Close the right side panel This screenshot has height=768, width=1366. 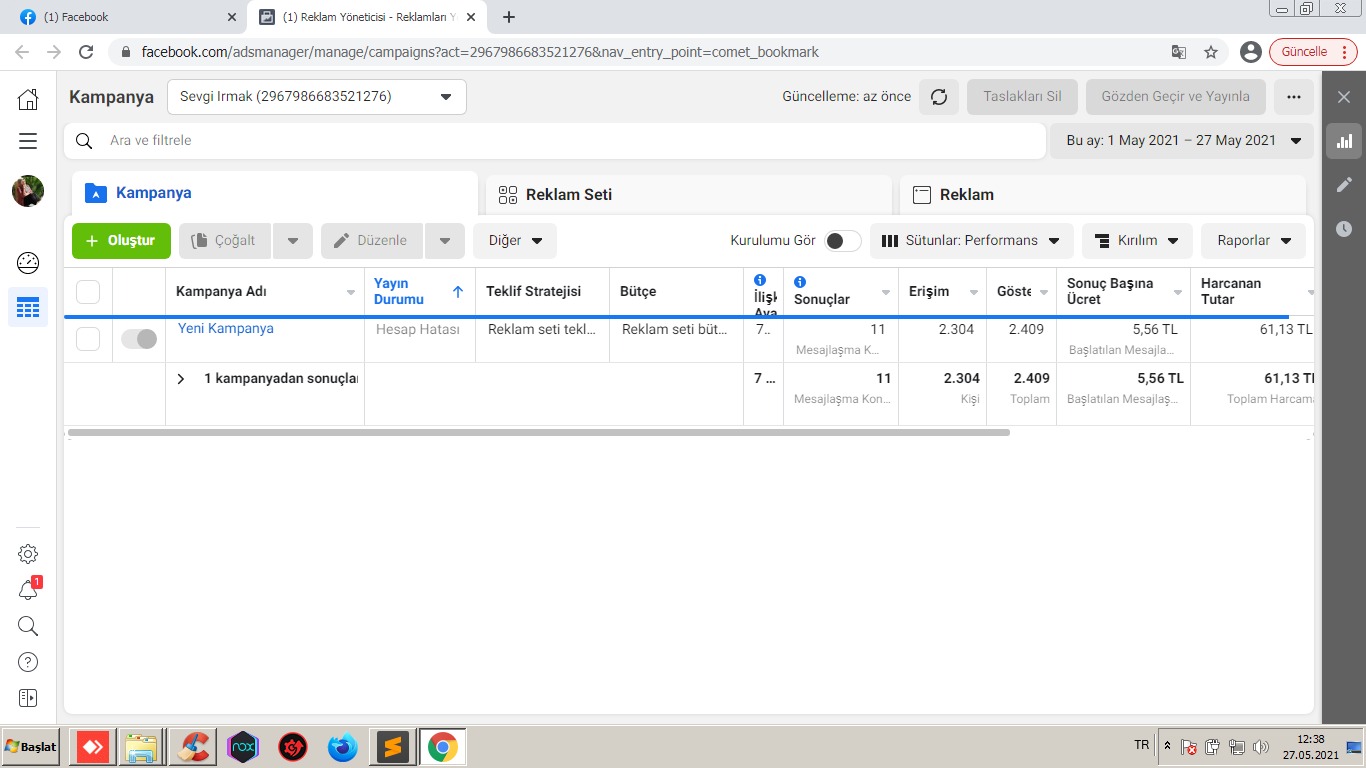pyautogui.click(x=1344, y=97)
